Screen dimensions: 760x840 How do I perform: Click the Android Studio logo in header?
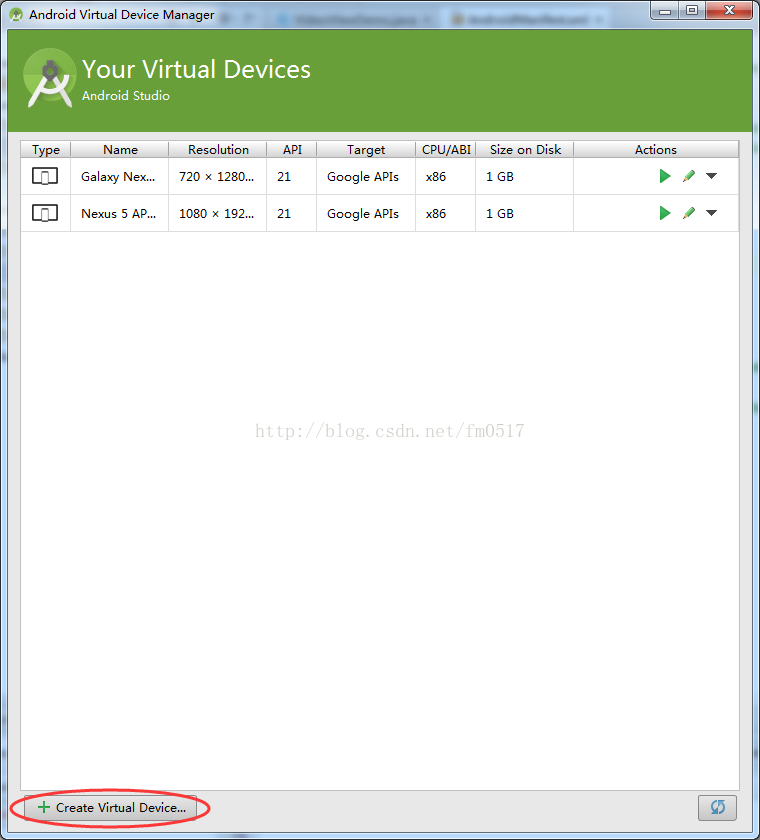click(50, 78)
